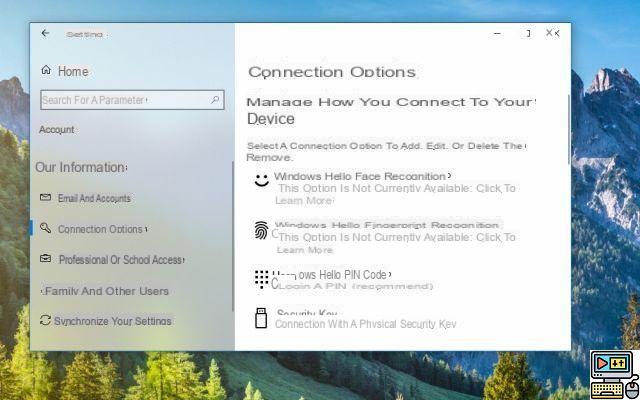This screenshot has width=640, height=400.
Task: Click Login A PIN recommended text
Action: 356,287
